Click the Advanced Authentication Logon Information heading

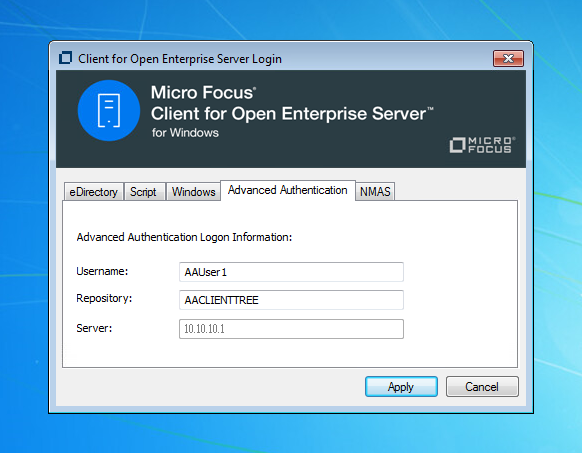[x=184, y=237]
